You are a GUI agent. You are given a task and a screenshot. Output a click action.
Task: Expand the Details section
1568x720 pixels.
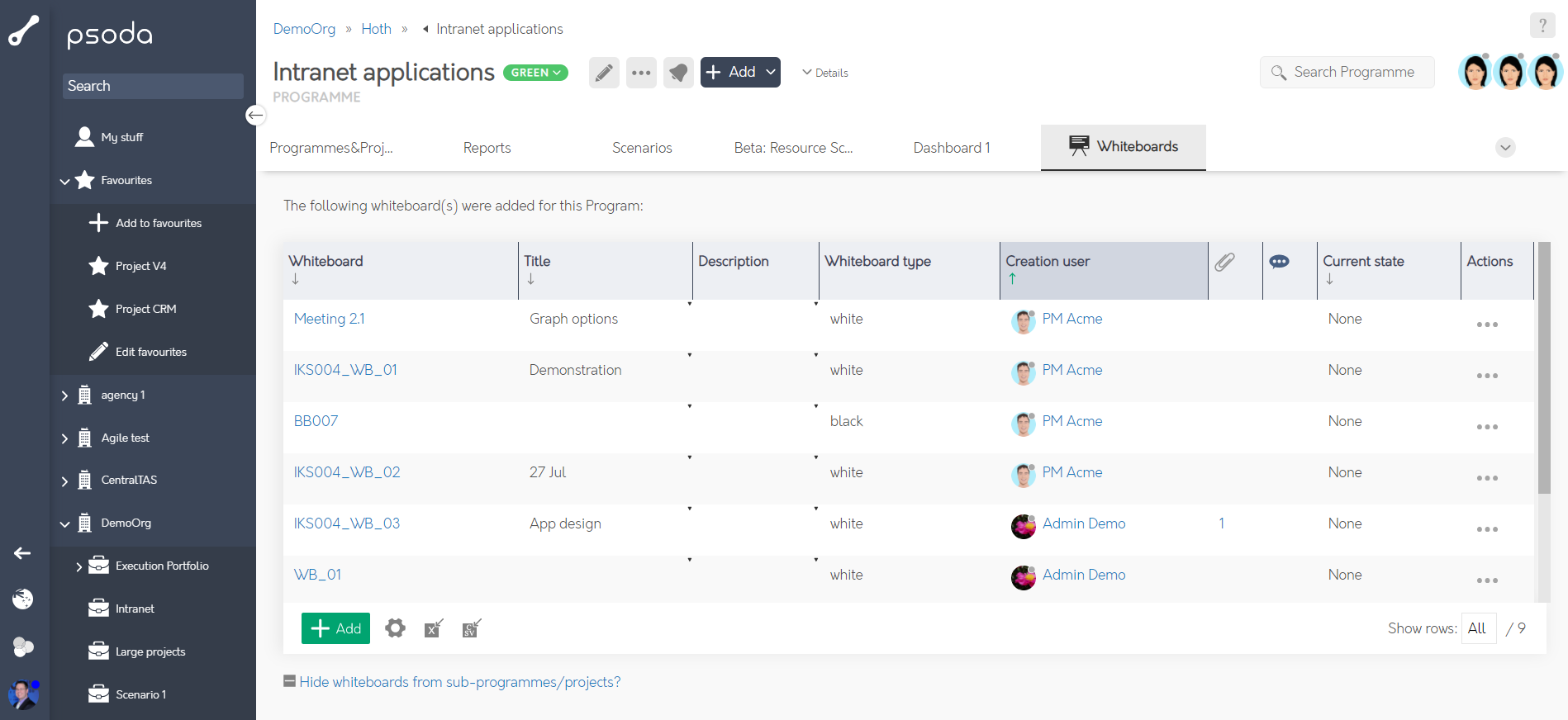(x=825, y=73)
